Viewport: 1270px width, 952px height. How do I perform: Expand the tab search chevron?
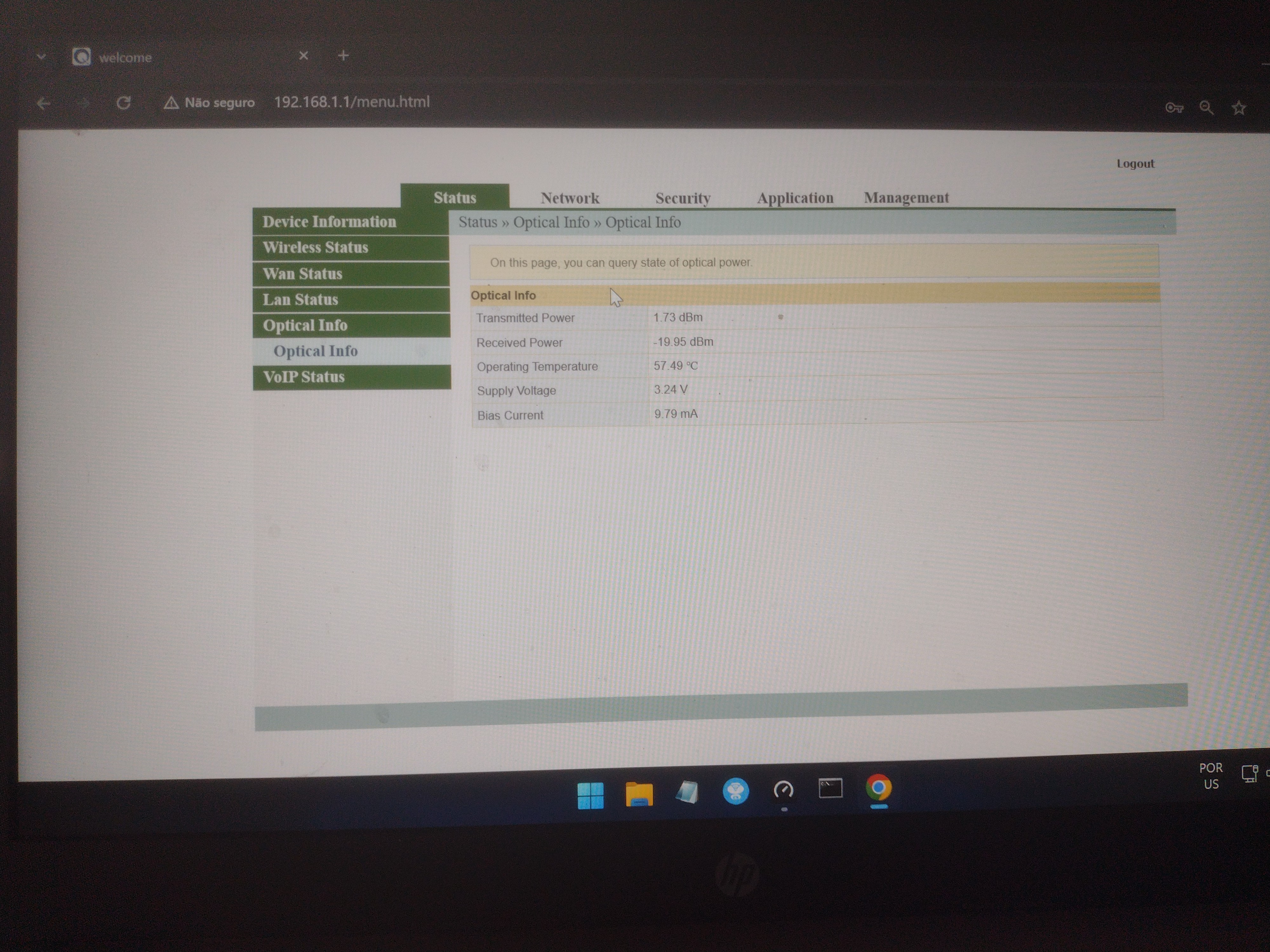[41, 57]
